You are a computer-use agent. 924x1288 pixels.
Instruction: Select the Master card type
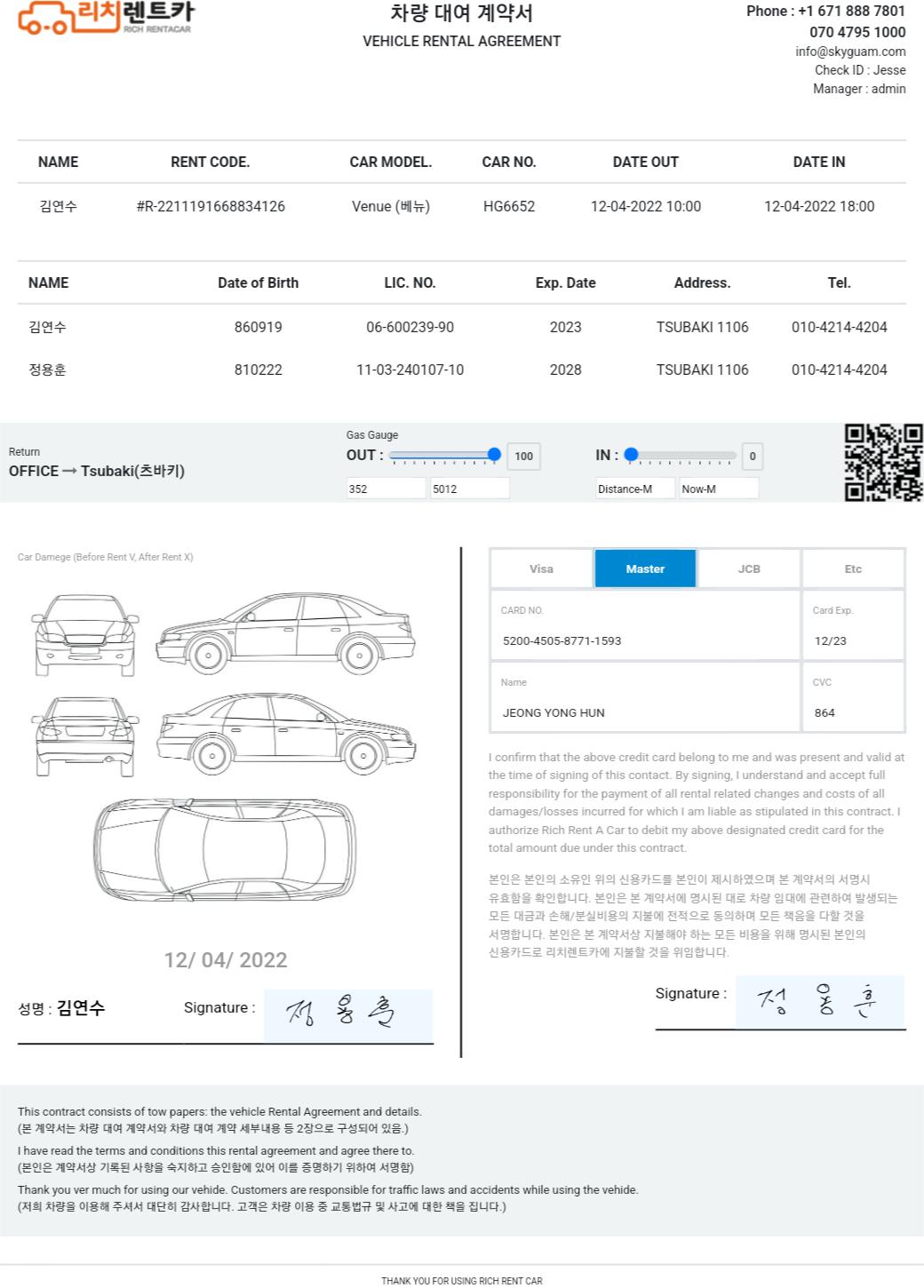[x=645, y=568]
